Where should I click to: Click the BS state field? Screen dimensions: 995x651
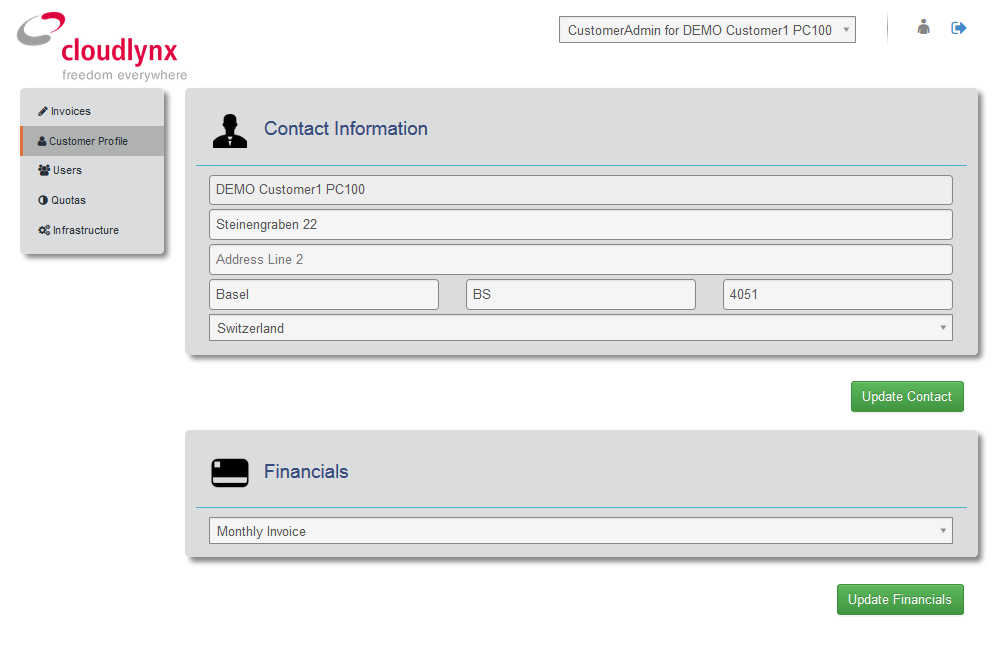tap(581, 294)
